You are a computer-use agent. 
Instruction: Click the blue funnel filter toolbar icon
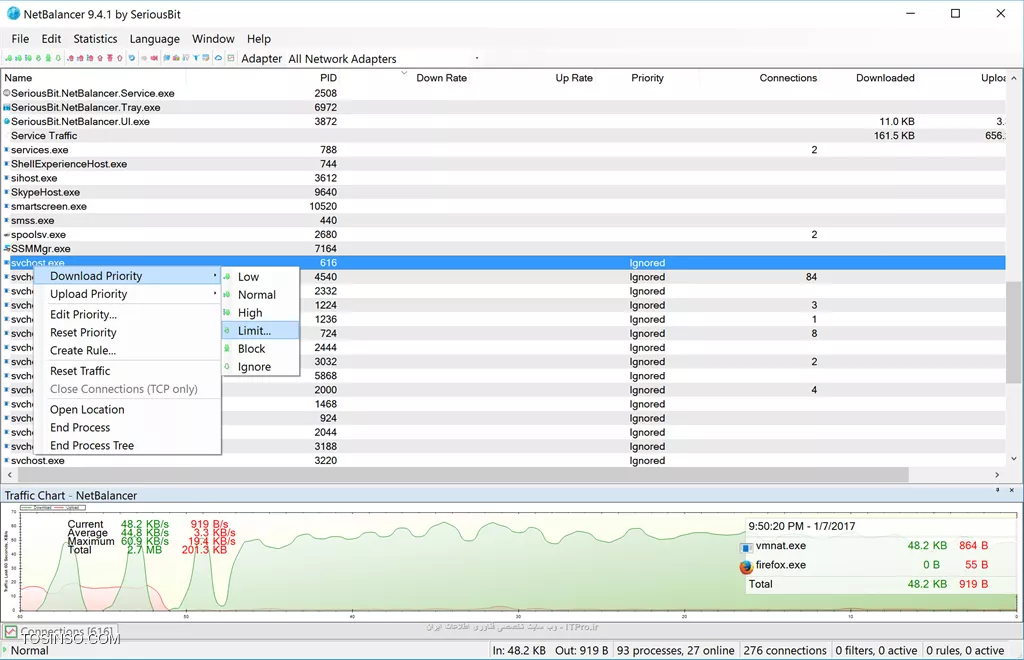(196, 58)
